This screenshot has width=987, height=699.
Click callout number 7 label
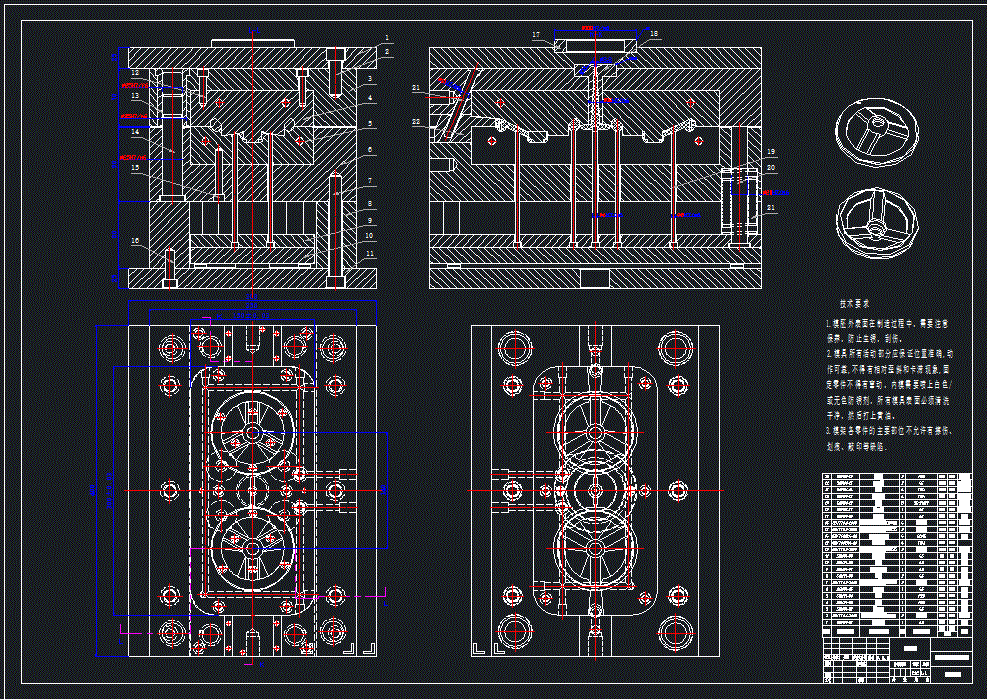(370, 181)
